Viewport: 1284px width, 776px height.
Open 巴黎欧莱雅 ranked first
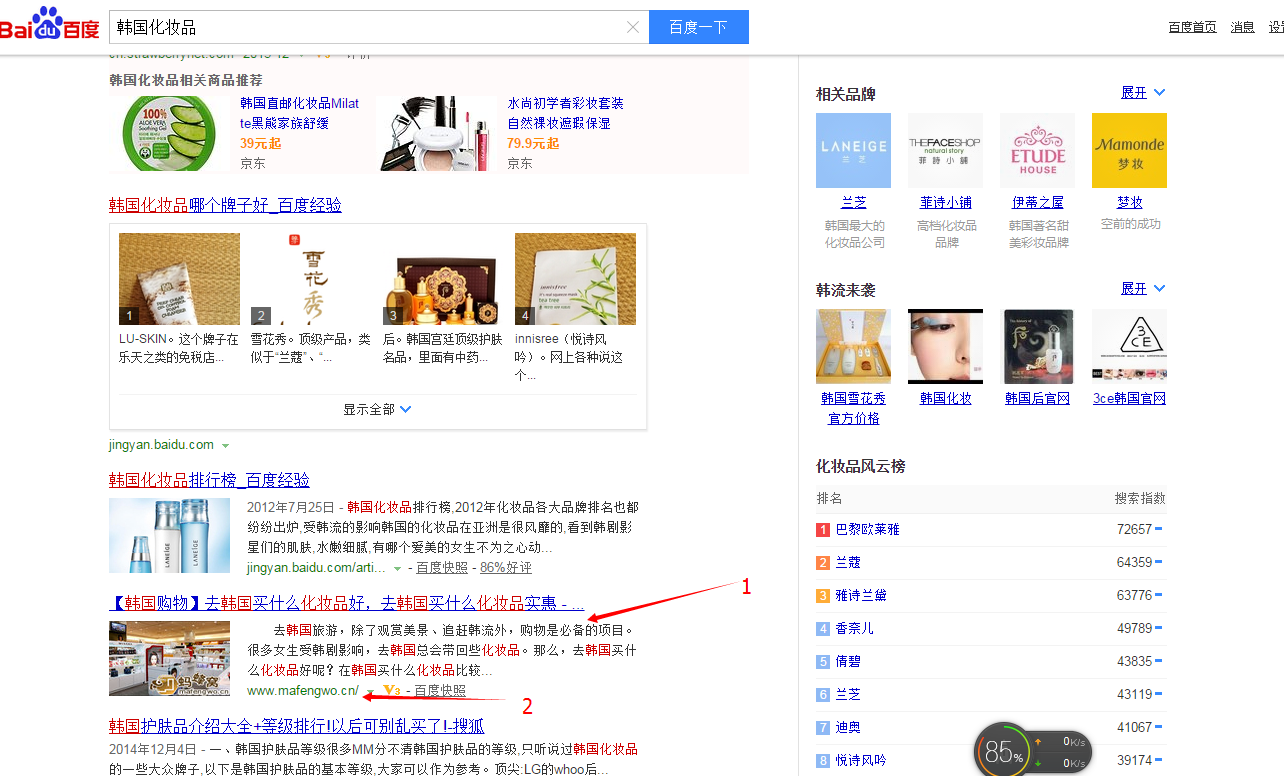click(867, 529)
